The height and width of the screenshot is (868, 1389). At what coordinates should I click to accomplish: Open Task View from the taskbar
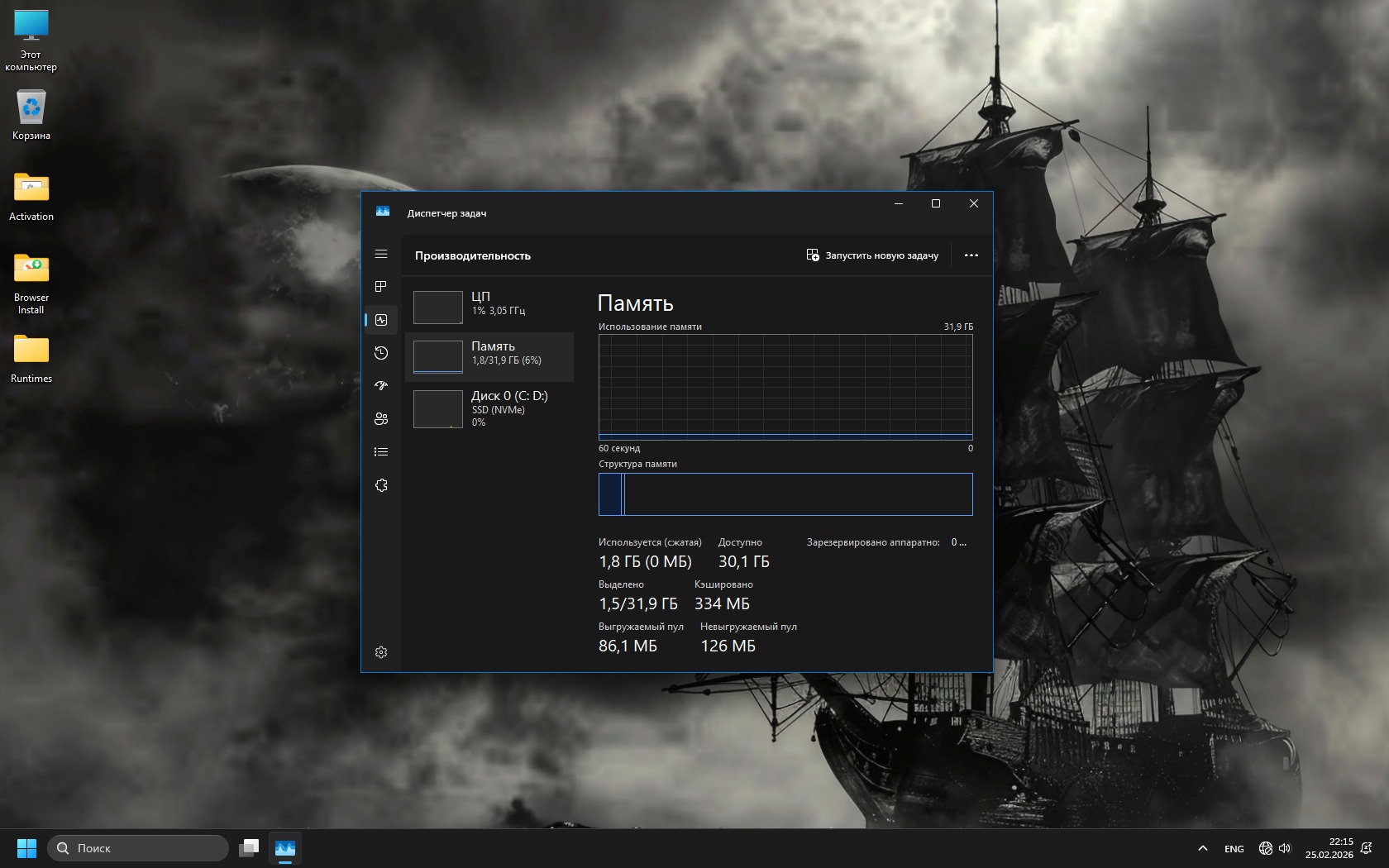pos(249,848)
